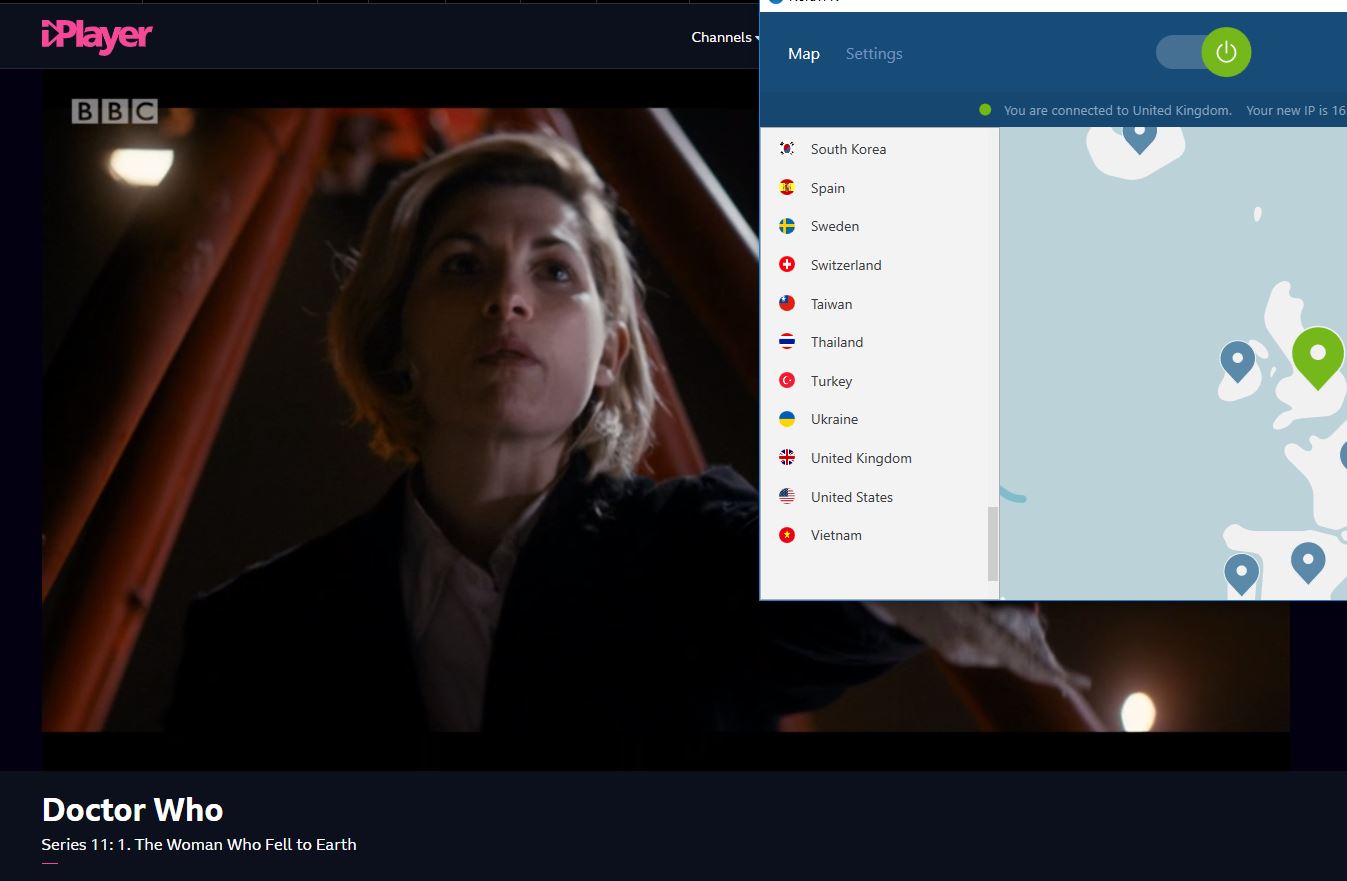
Task: Click the South Korea flag icon
Action: tap(787, 148)
